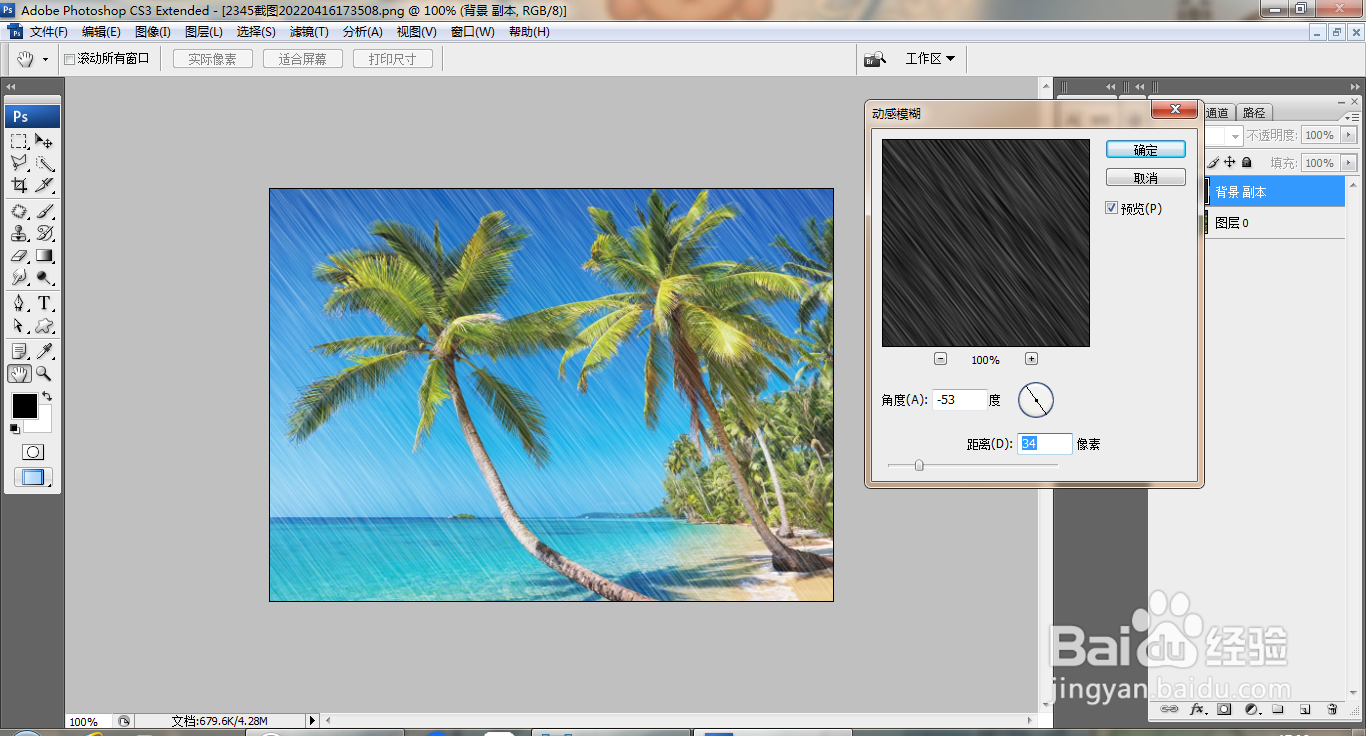Screen dimensions: 1366x736
Task: Switch to the 路径 tab
Action: tap(1253, 113)
